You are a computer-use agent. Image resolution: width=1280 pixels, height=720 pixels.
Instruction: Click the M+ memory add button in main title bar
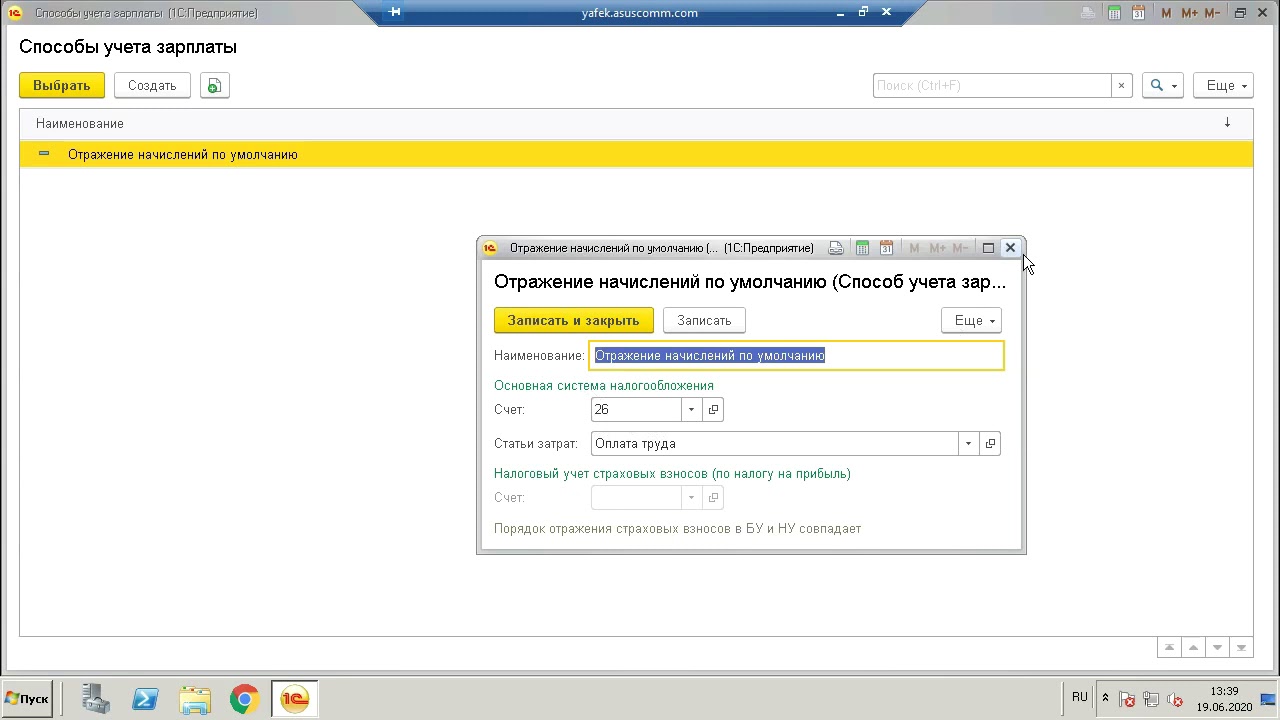1189,13
